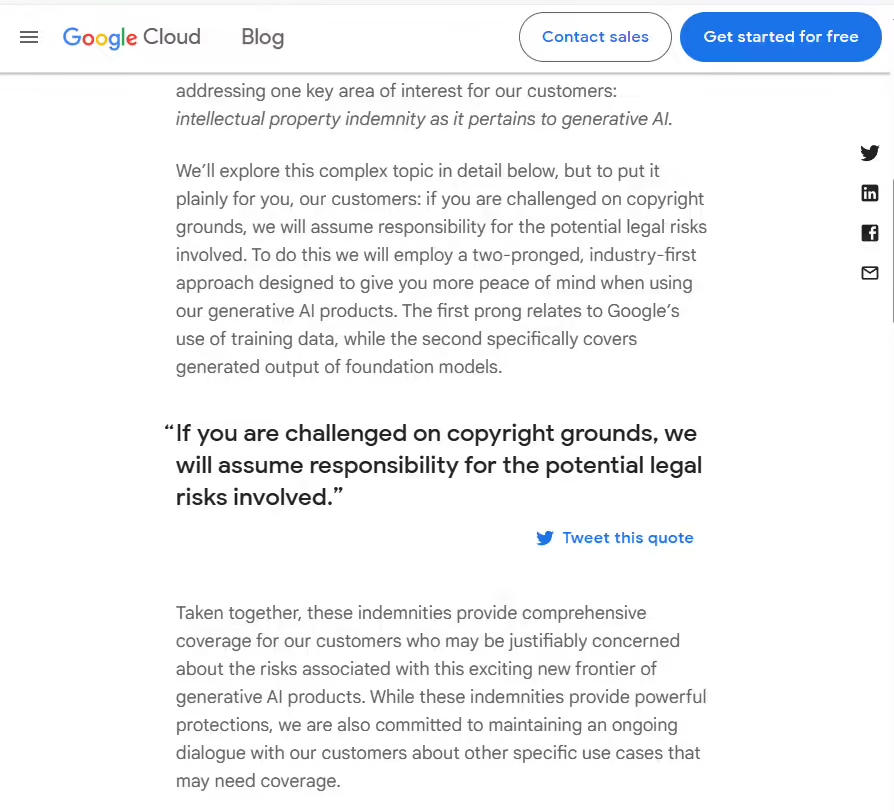Click the Contact sales button
The width and height of the screenshot is (894, 812).
(595, 37)
